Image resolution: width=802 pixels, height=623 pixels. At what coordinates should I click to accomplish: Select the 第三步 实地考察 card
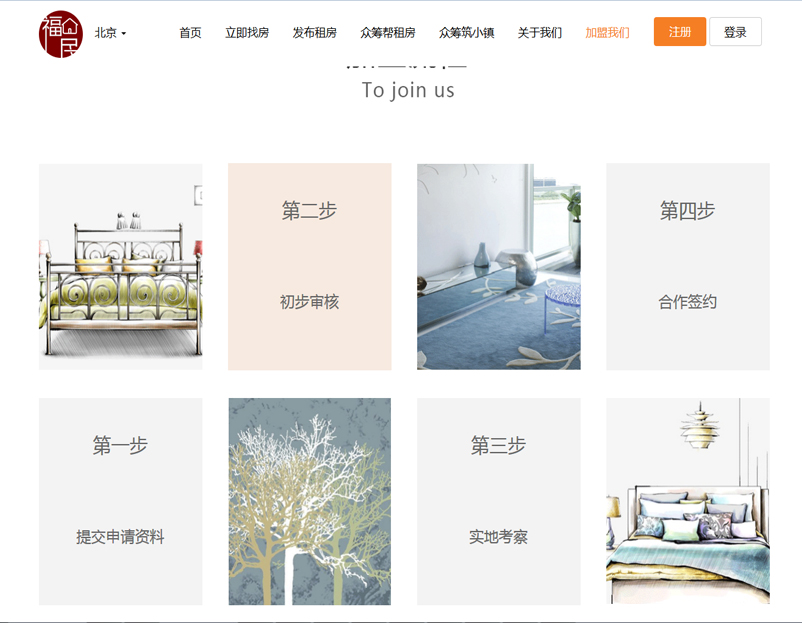coord(499,501)
